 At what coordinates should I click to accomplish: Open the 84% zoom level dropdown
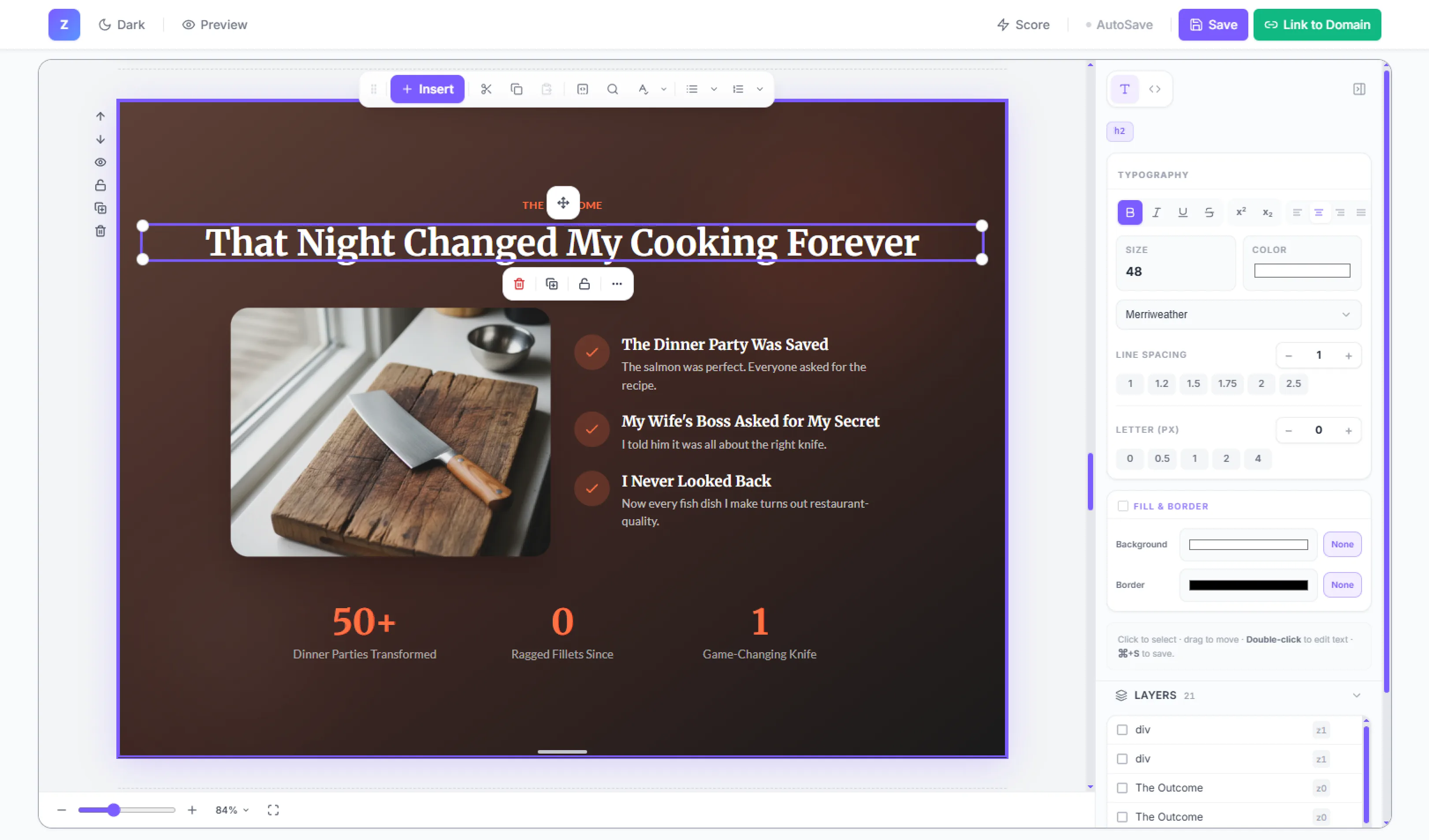[232, 810]
